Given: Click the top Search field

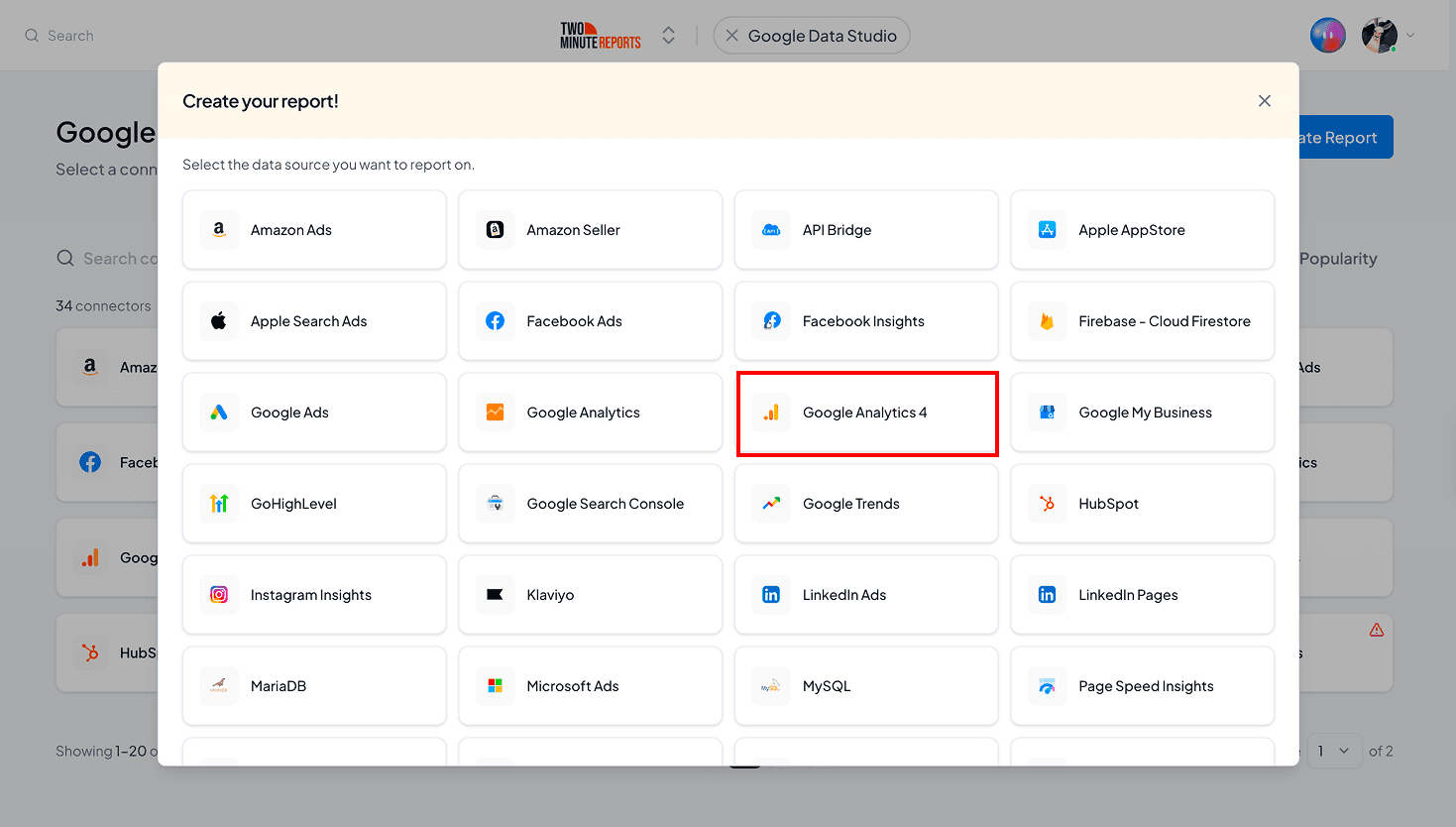Looking at the screenshot, I should (x=69, y=36).
